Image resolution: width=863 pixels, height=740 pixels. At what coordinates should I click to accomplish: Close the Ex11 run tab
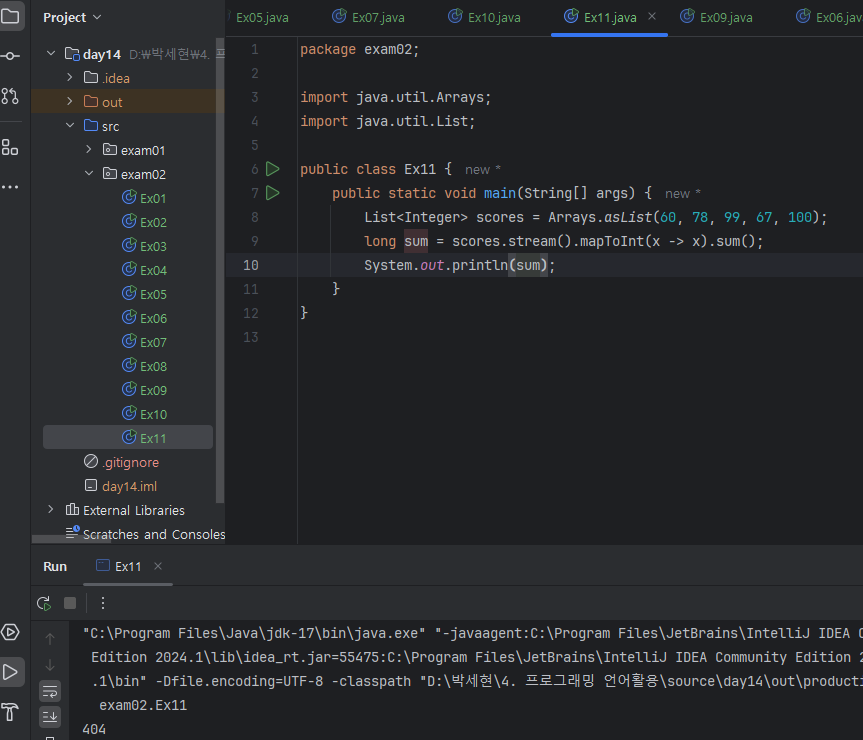(x=158, y=566)
